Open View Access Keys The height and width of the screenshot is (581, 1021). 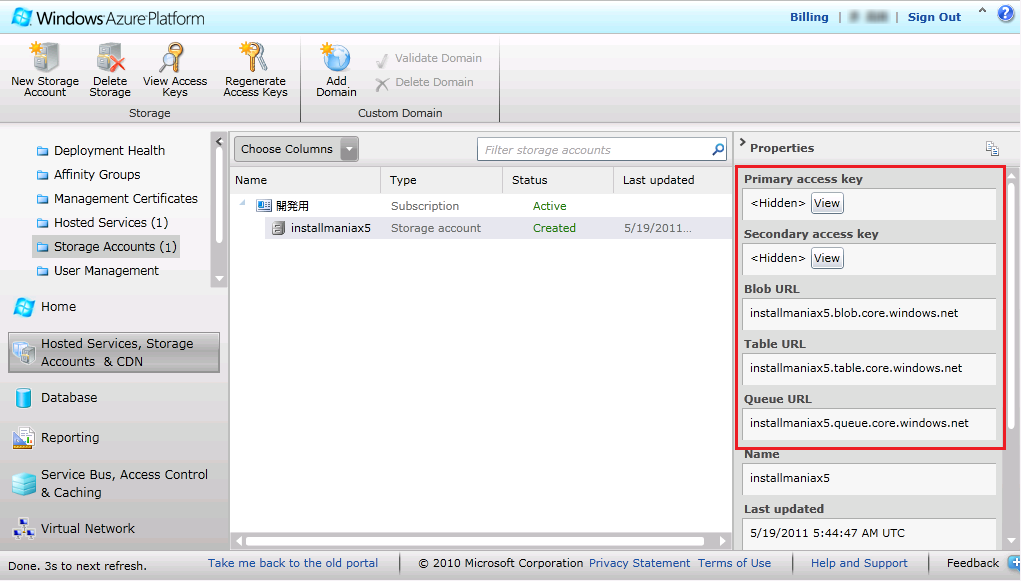point(175,70)
